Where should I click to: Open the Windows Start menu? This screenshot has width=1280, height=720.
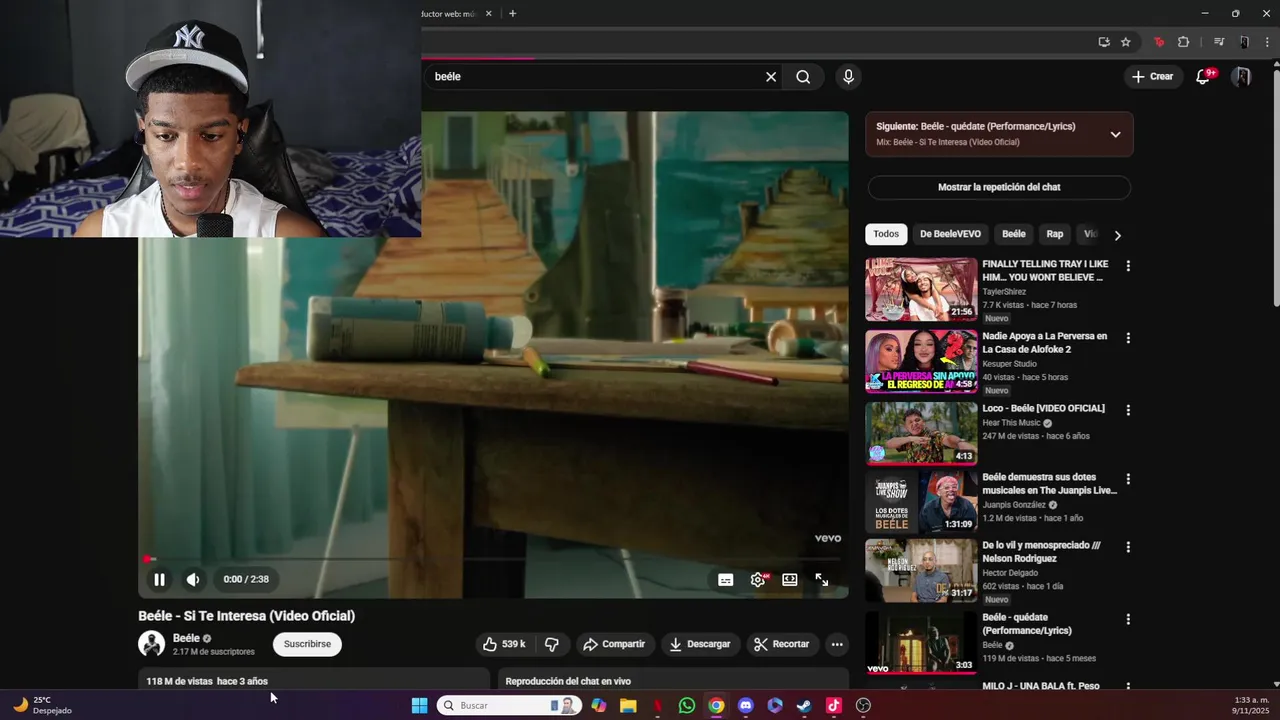tap(420, 706)
